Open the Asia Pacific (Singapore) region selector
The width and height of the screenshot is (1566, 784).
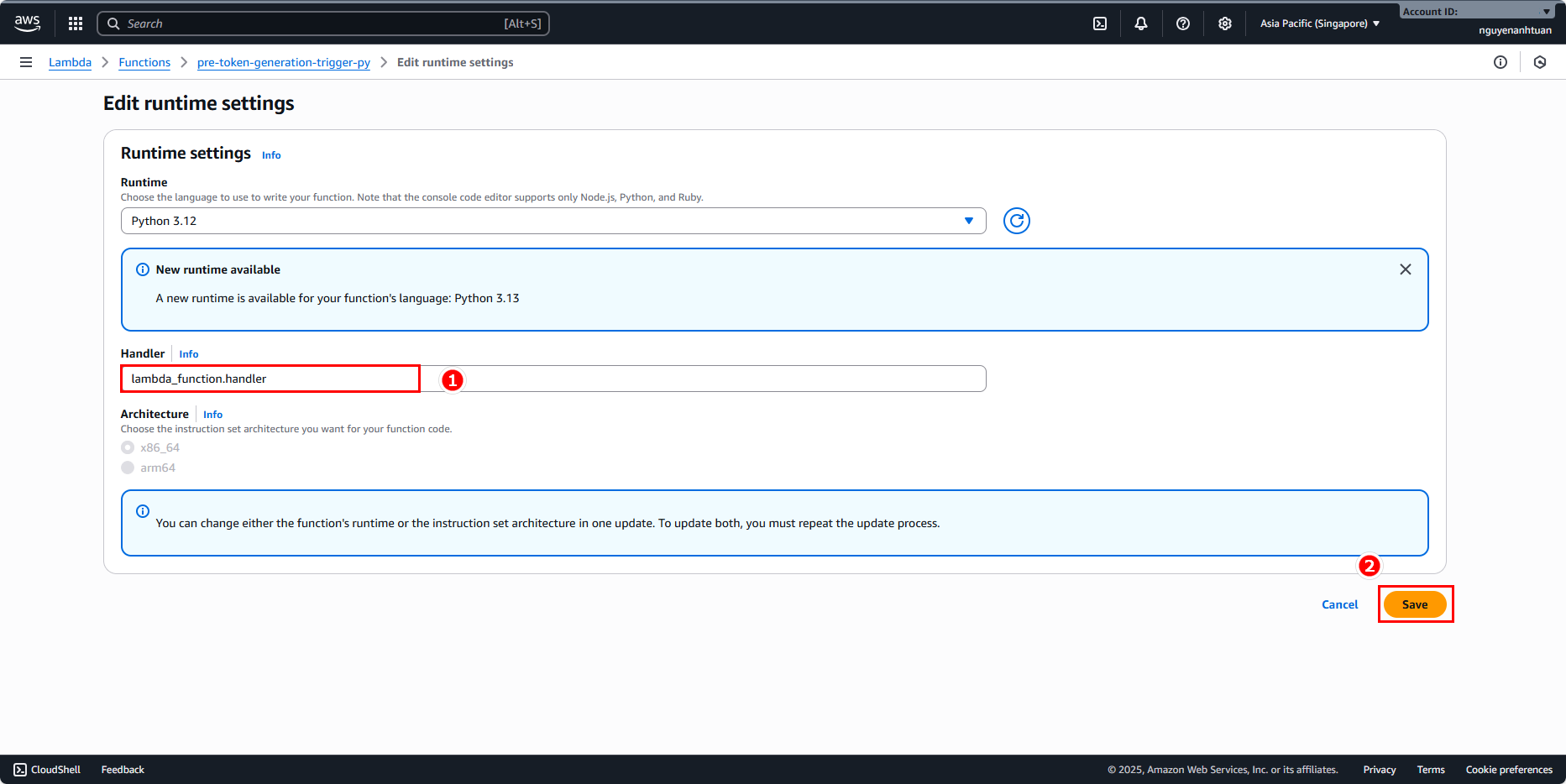tap(1319, 24)
